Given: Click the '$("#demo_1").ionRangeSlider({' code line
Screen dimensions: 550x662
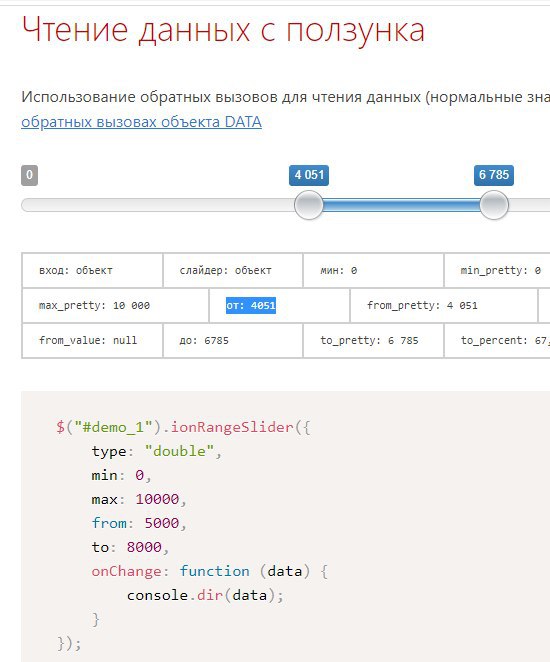Looking at the screenshot, I should [183, 427].
